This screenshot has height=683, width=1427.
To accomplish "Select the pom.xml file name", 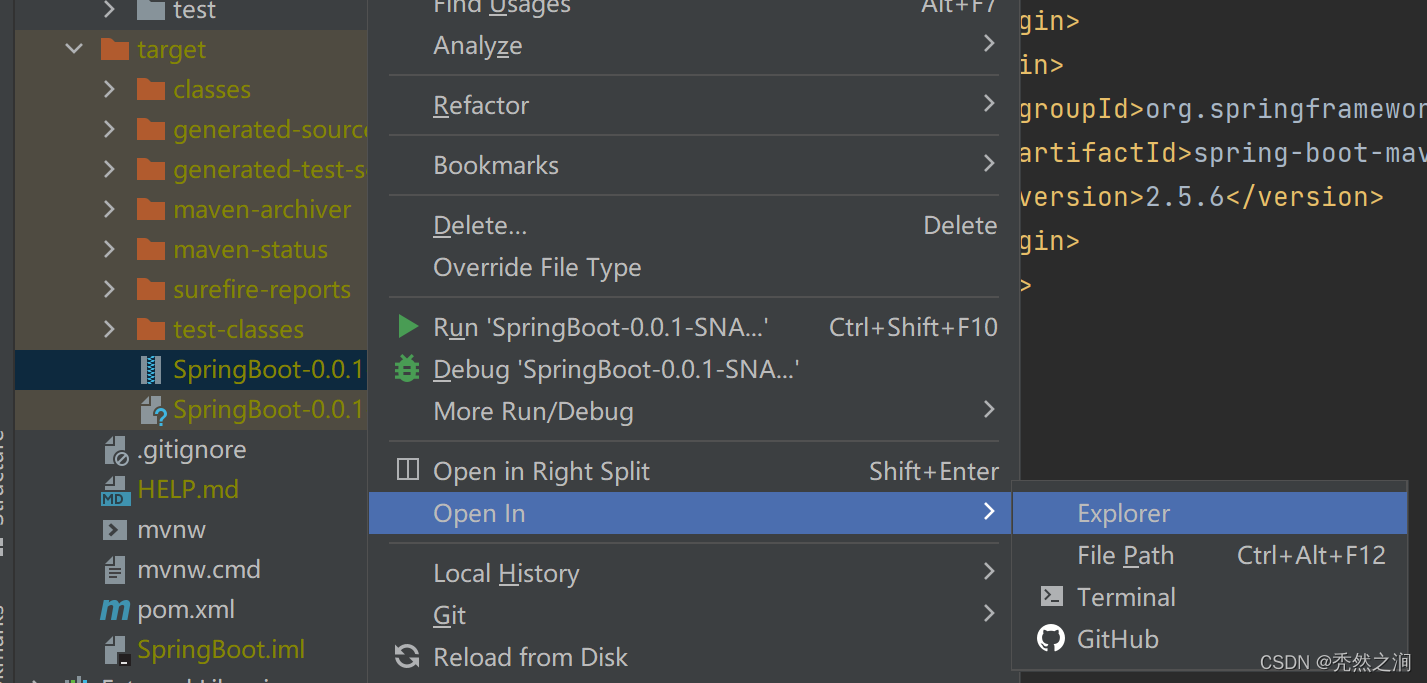I will [186, 610].
